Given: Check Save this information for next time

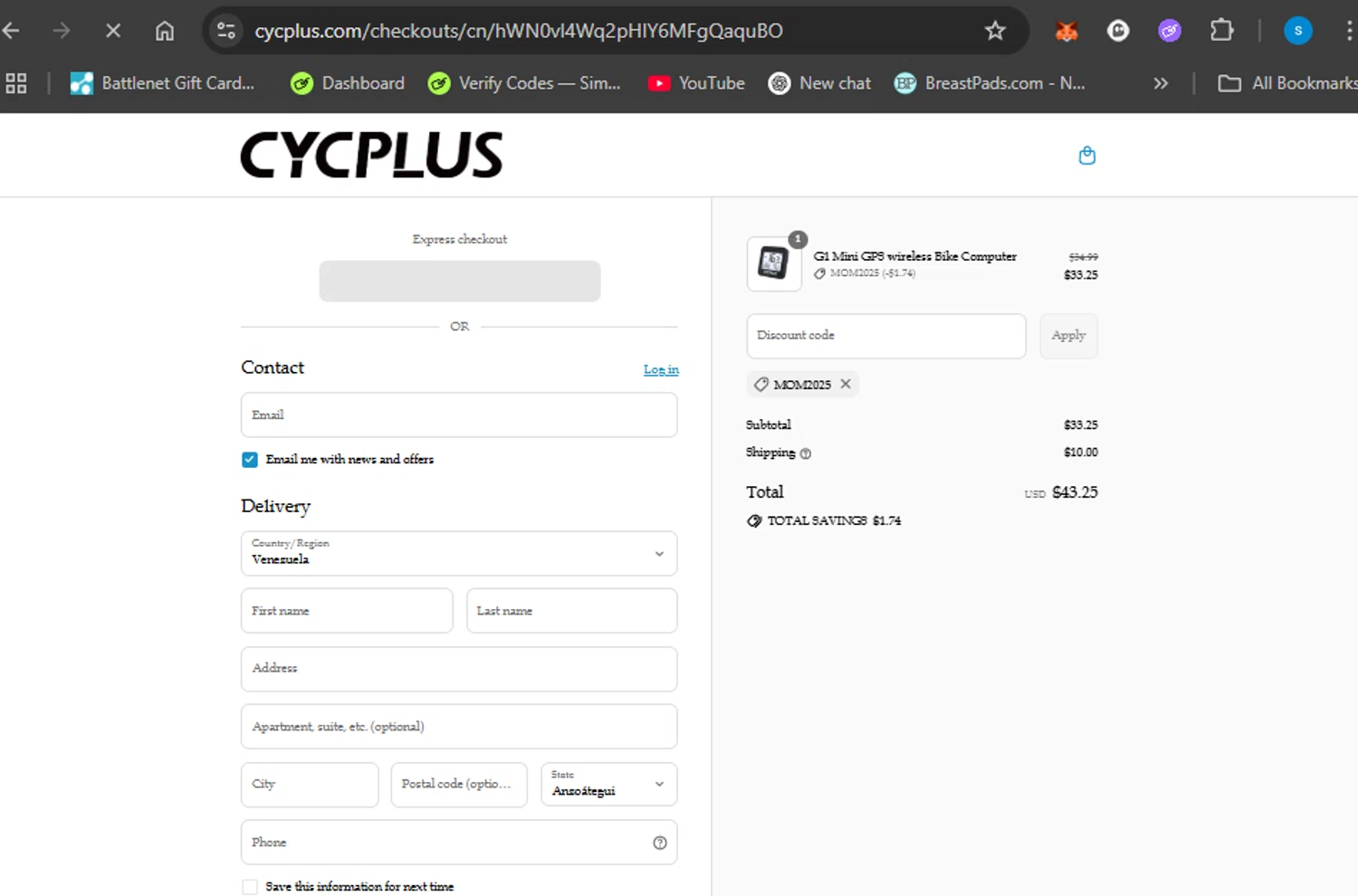Looking at the screenshot, I should click(250, 887).
